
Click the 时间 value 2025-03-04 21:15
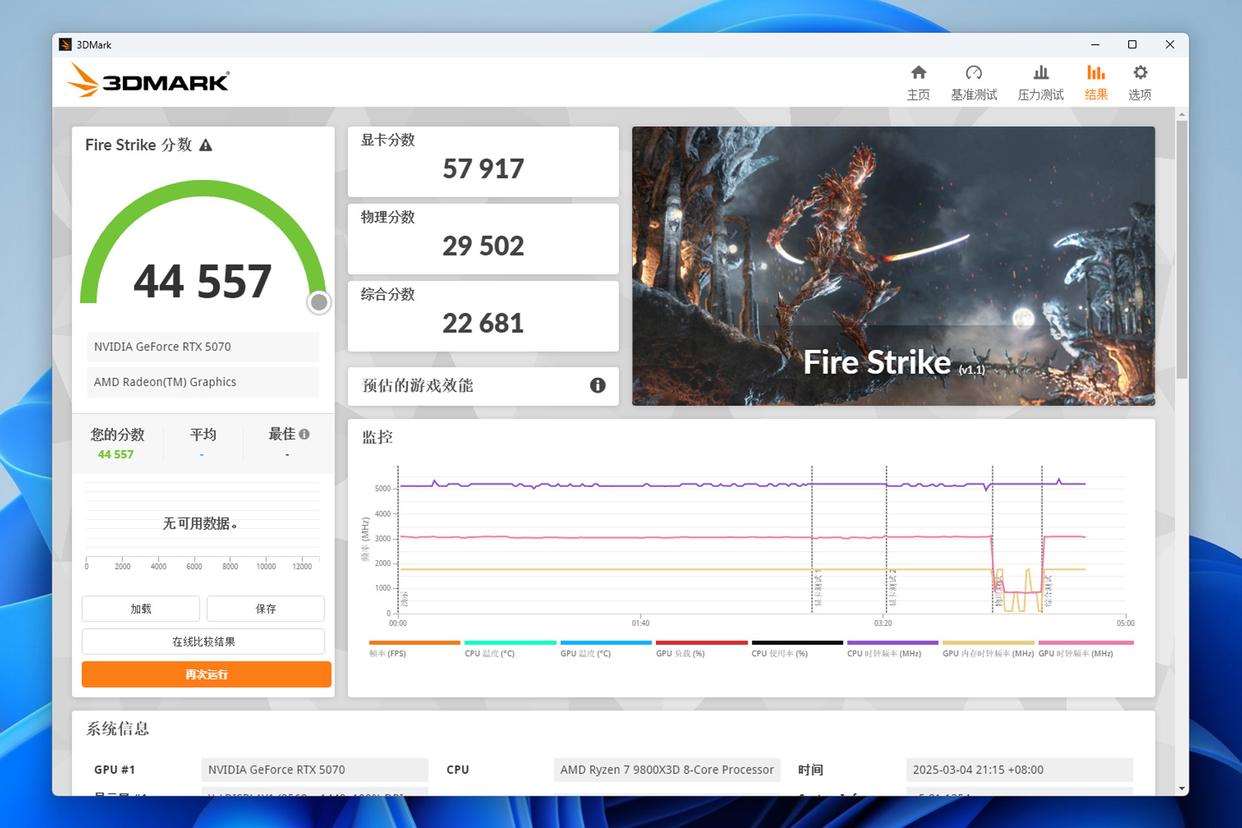tap(1020, 770)
